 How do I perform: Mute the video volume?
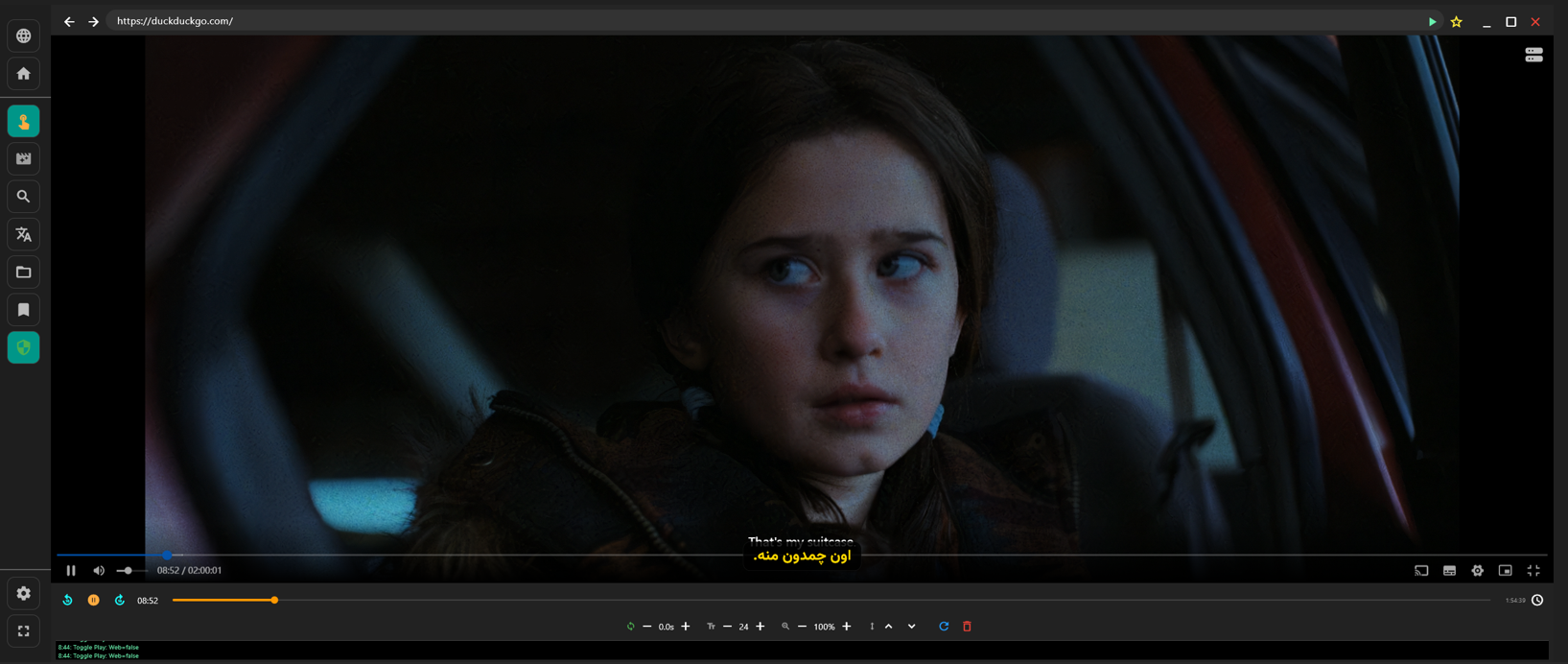(x=99, y=571)
